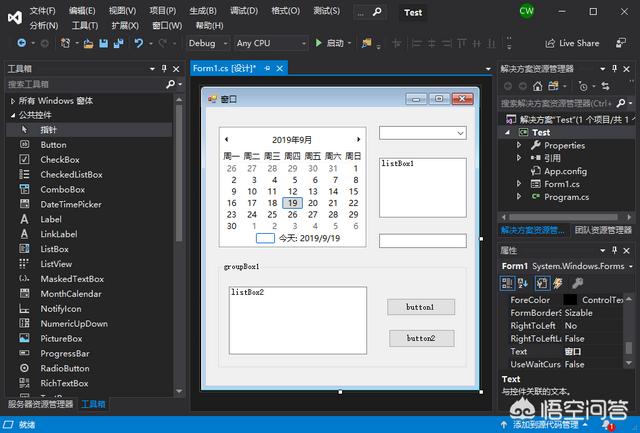Click the Home icon in Solution Explorer
Image resolution: width=640 pixels, height=433 pixels.
pyautogui.click(x=538, y=87)
